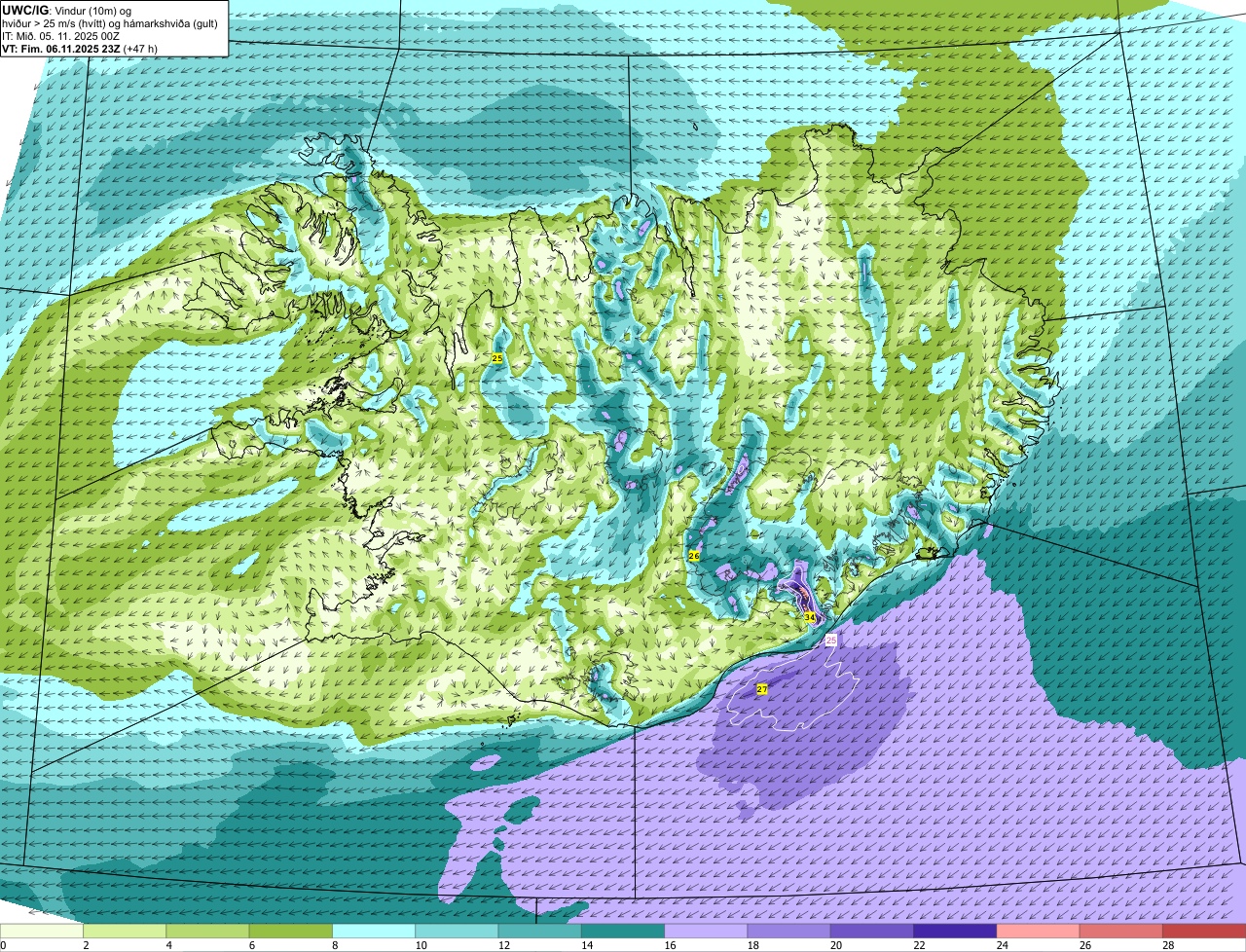This screenshot has height=952, width=1246.
Task: Click the 'hviður > 25 m/s' description line
Action: [109, 23]
